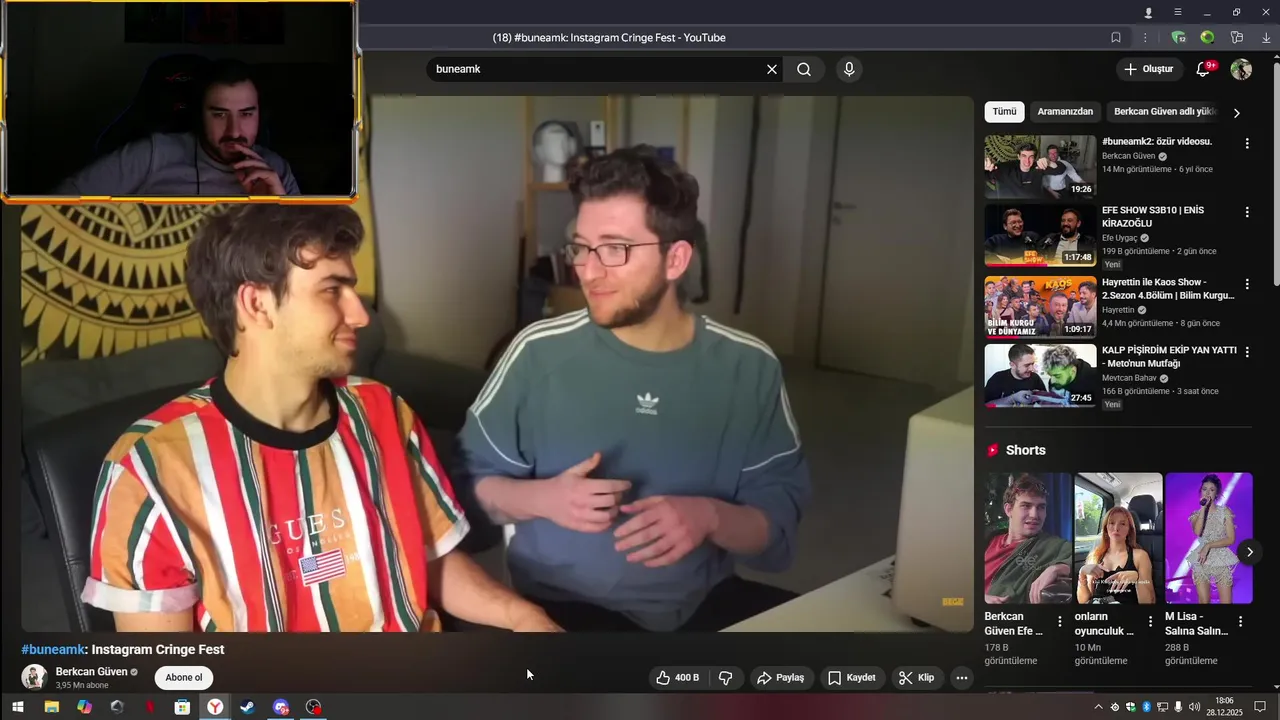1280x720 pixels.
Task: Save the video with Kaydet
Action: pos(852,678)
